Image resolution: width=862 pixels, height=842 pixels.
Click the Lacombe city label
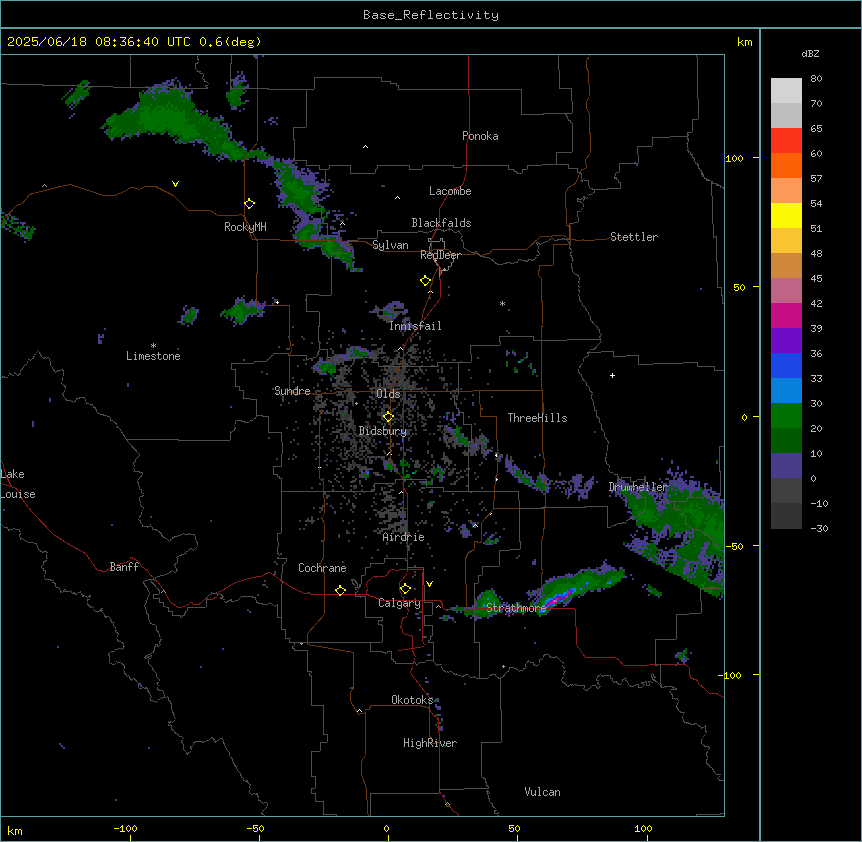450,191
